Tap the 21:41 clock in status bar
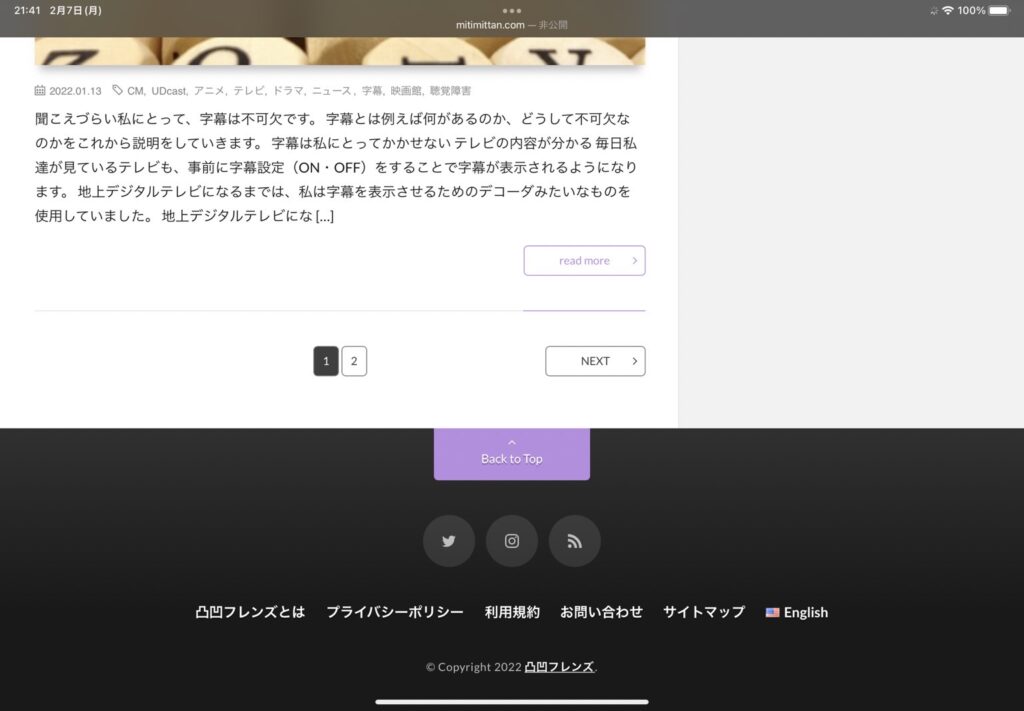Image resolution: width=1024 pixels, height=711 pixels. [27, 10]
